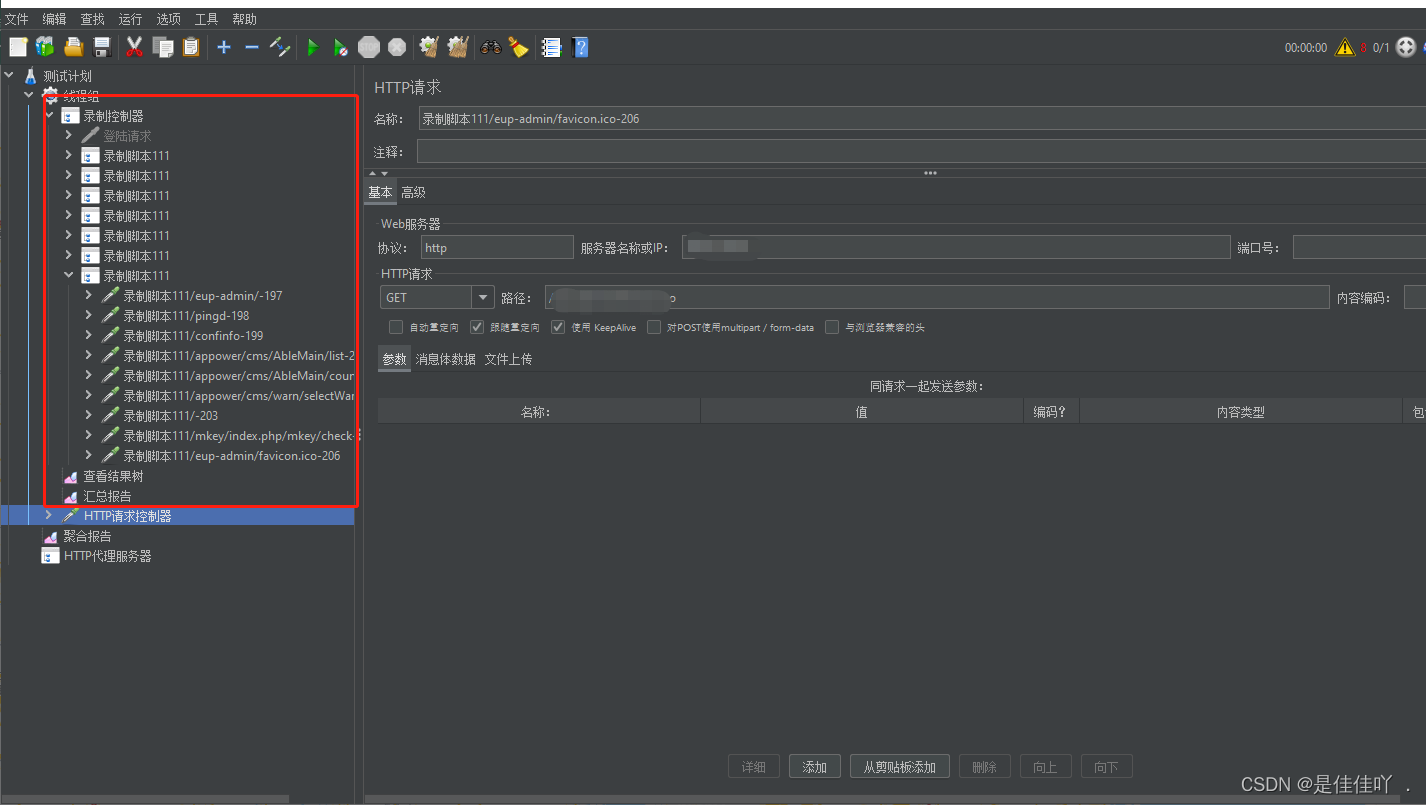Enable 与浏览器兼容的头 checkbox
The height and width of the screenshot is (805, 1426).
tap(832, 327)
